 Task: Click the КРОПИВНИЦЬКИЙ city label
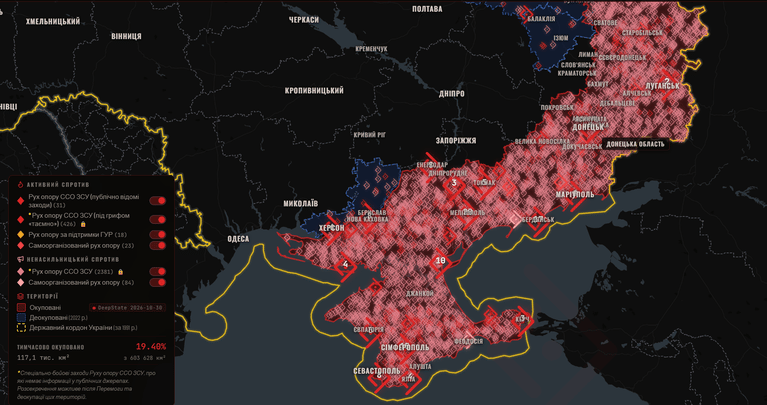314,91
